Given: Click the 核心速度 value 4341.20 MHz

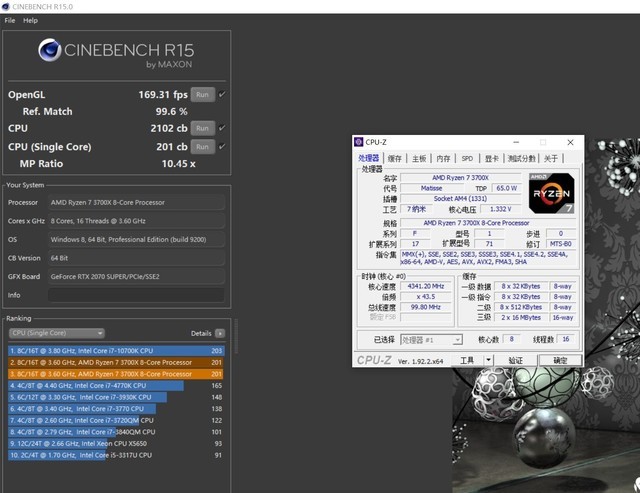Looking at the screenshot, I should tap(426, 286).
